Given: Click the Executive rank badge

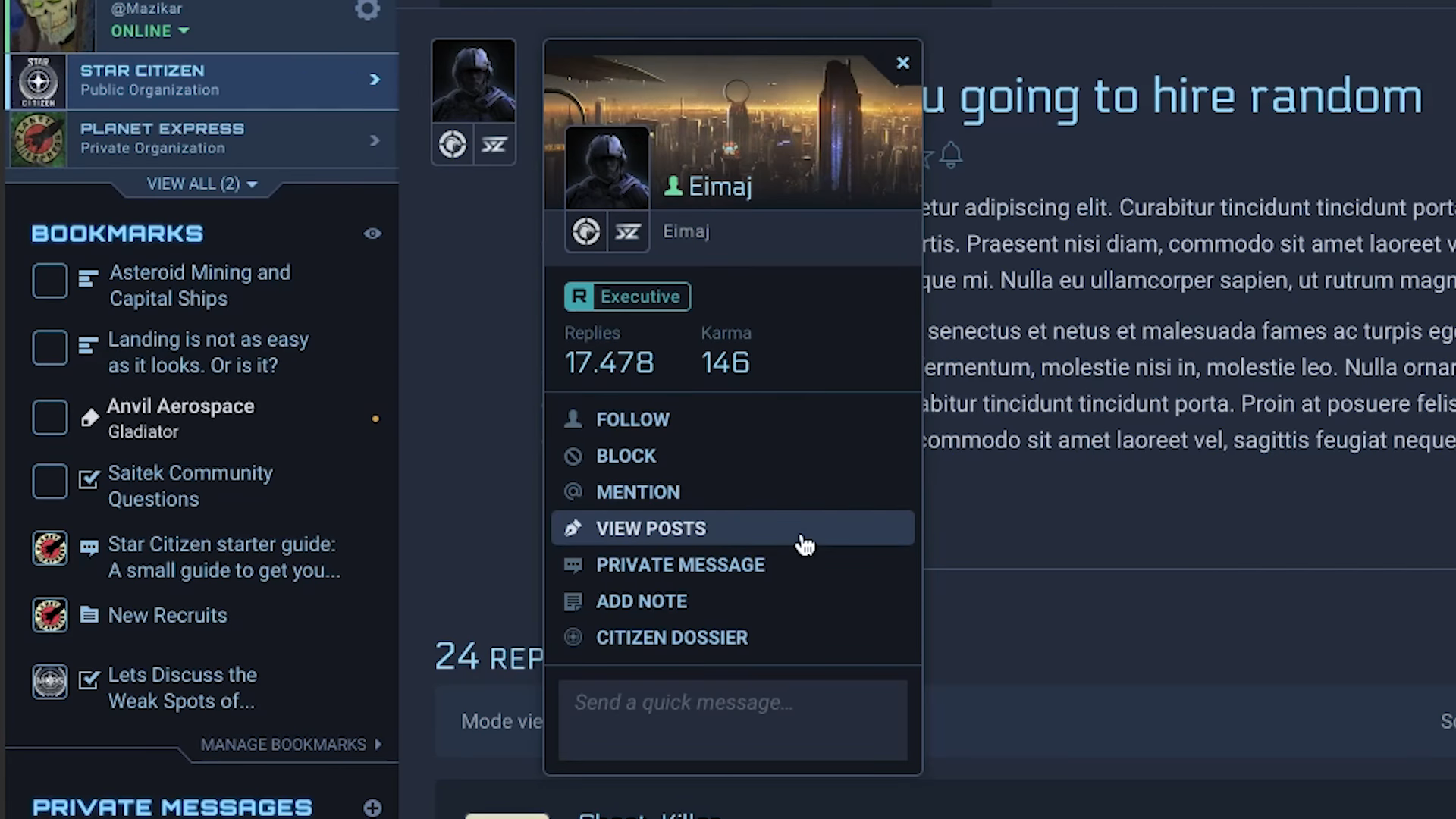Looking at the screenshot, I should pyautogui.click(x=627, y=297).
